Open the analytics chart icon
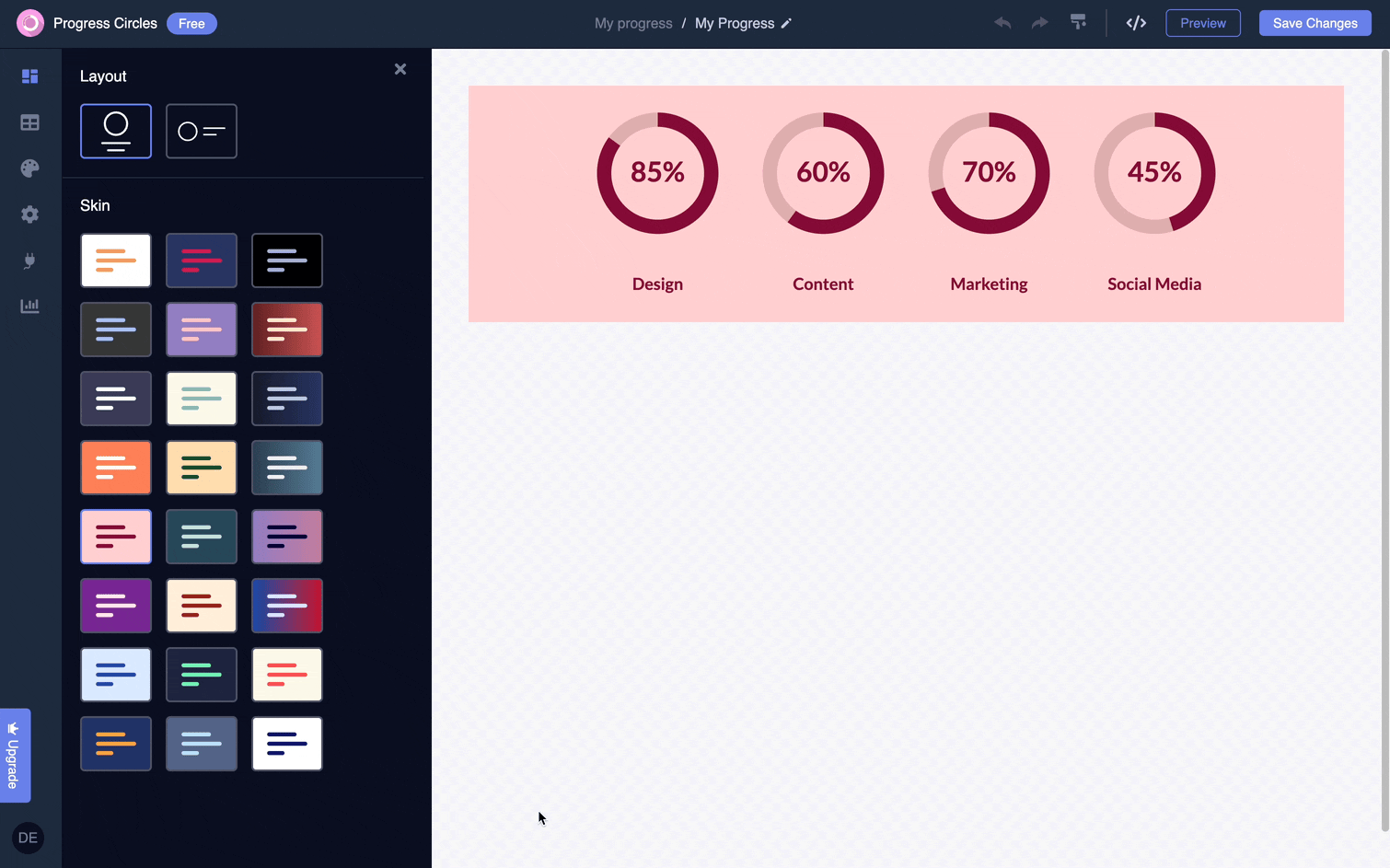This screenshot has width=1390, height=868. click(x=29, y=306)
